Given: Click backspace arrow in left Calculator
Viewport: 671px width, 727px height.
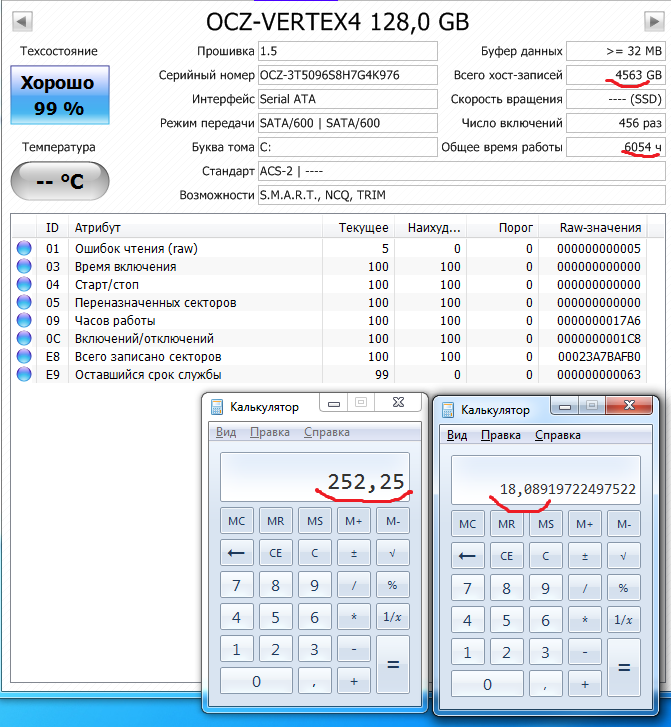Looking at the screenshot, I should tap(236, 553).
